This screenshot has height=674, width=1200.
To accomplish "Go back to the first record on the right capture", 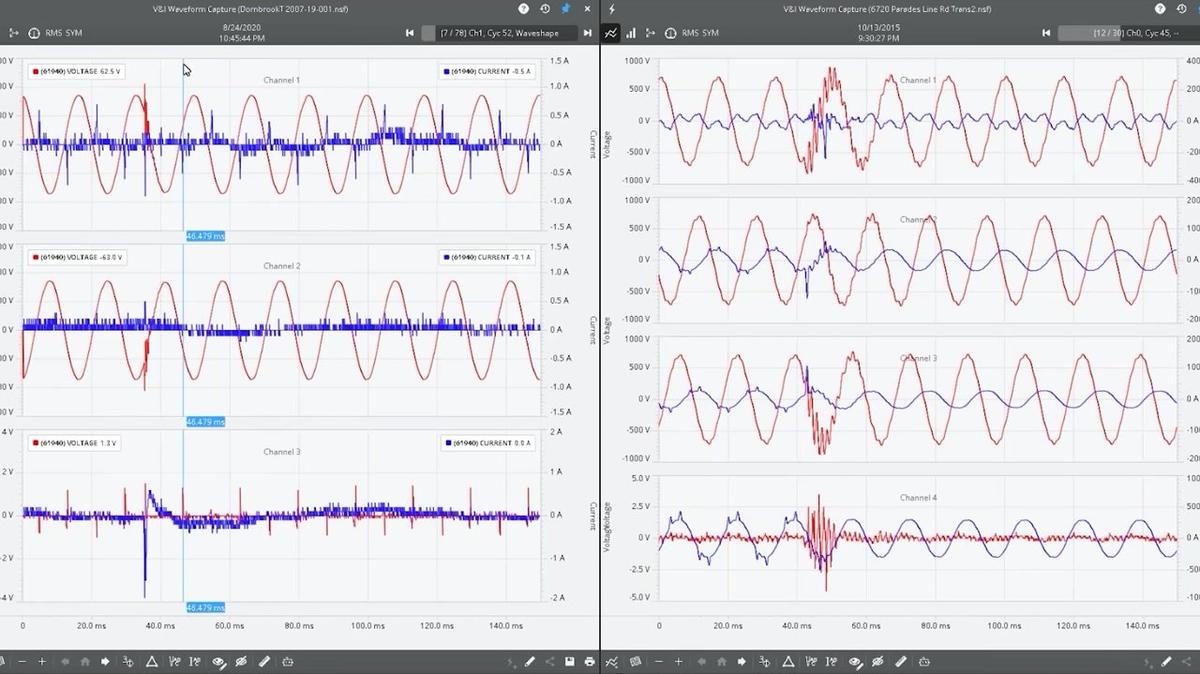I will (x=1045, y=32).
